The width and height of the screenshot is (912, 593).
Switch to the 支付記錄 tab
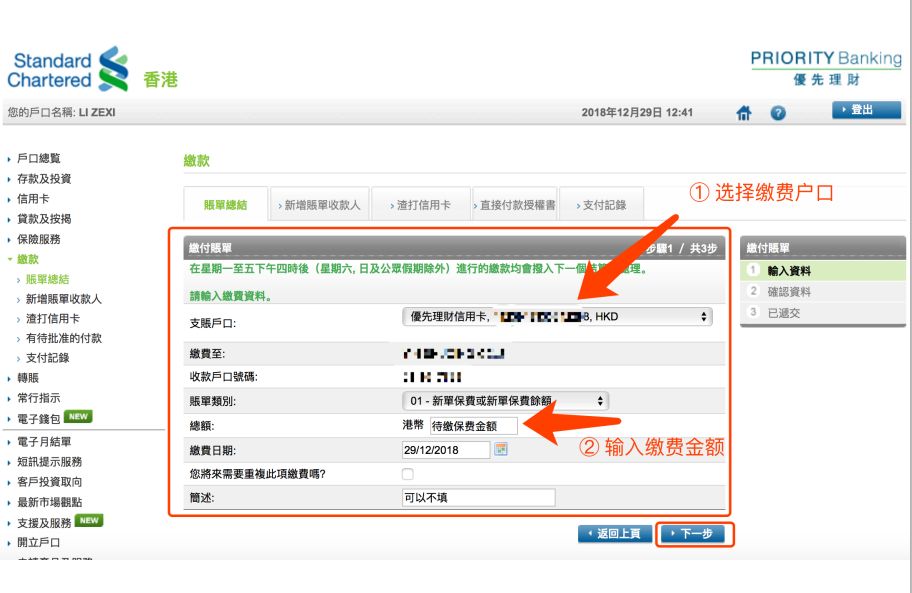(x=601, y=205)
